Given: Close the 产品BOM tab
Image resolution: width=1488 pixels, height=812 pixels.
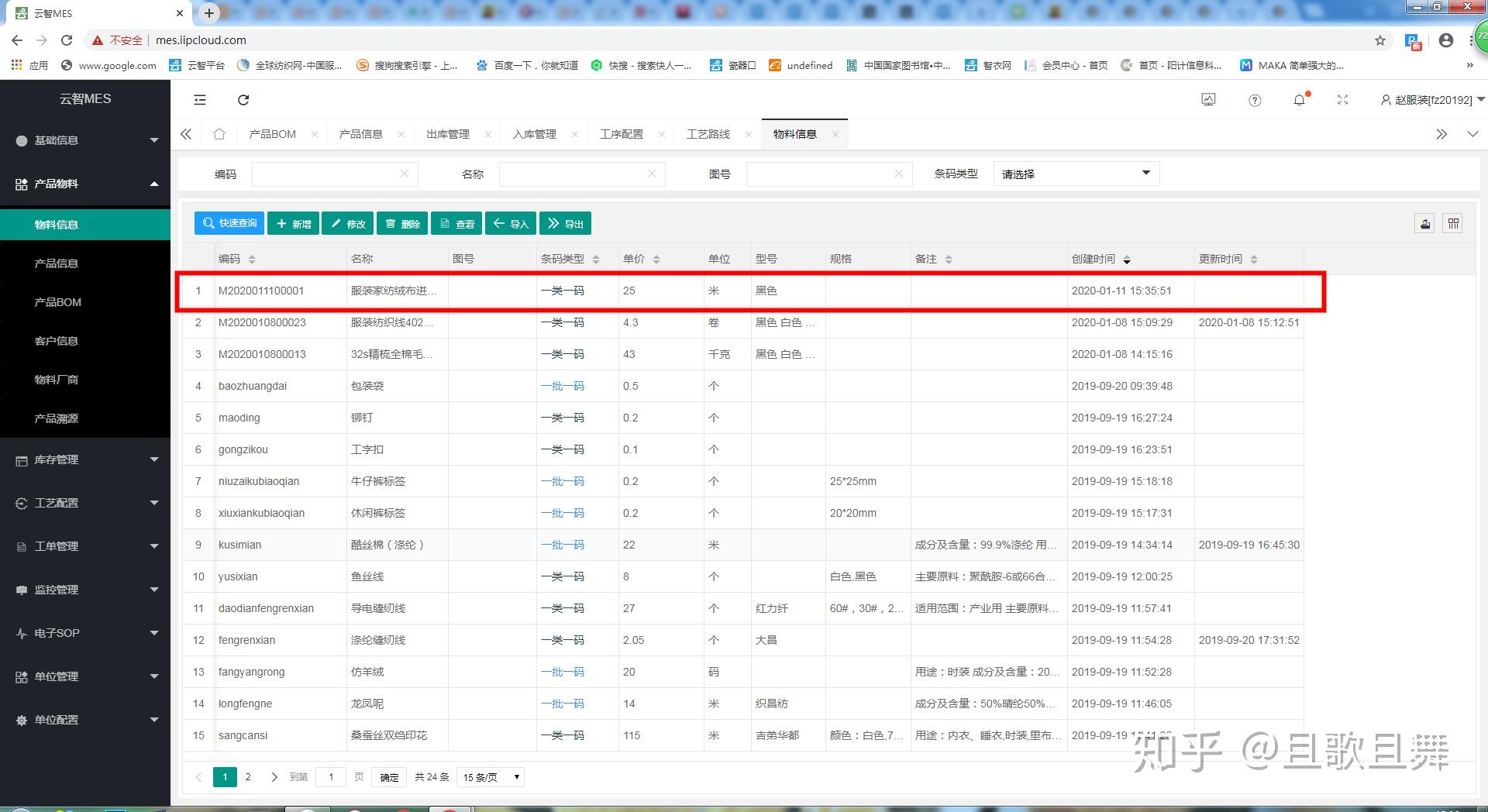Looking at the screenshot, I should (x=314, y=134).
